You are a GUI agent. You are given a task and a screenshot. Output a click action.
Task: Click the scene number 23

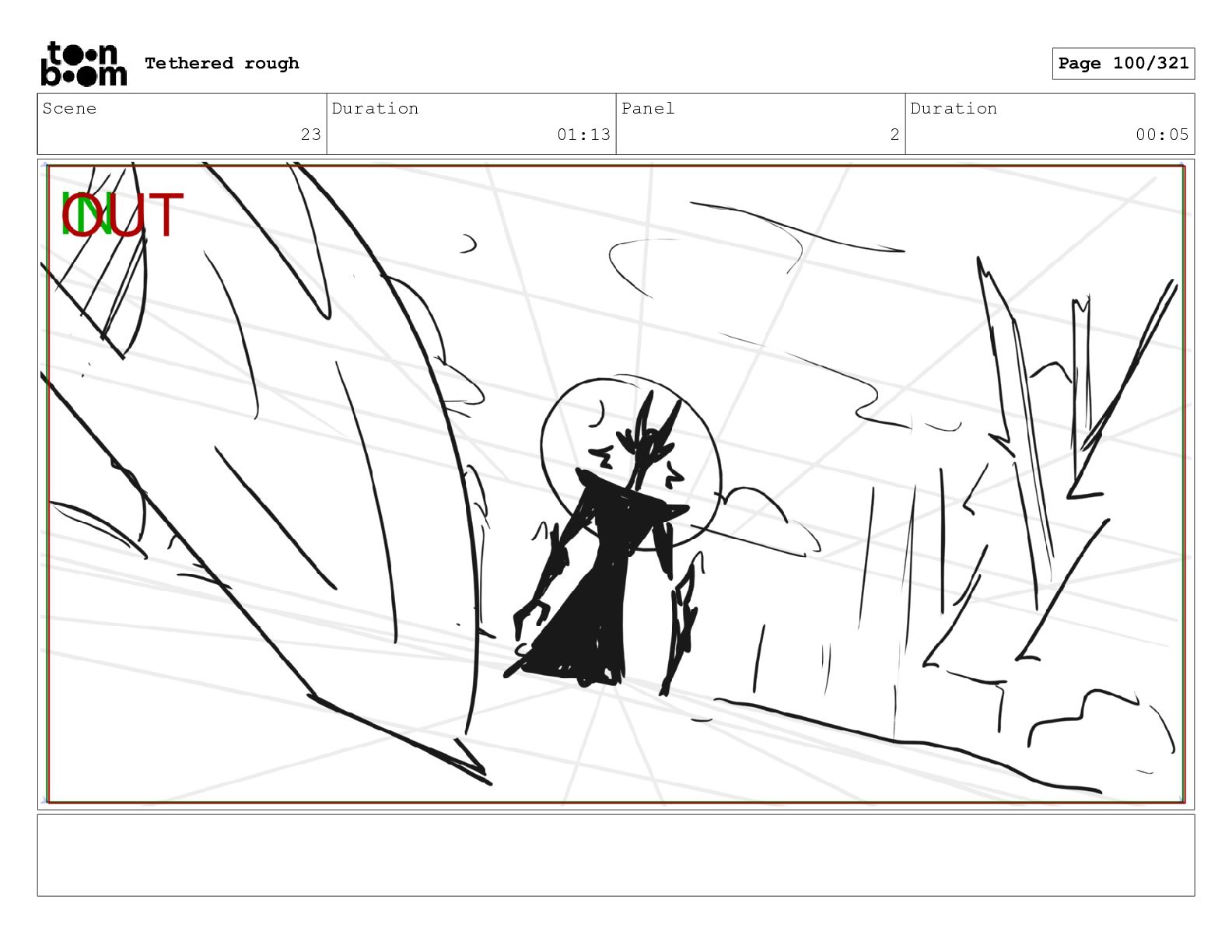(x=310, y=135)
